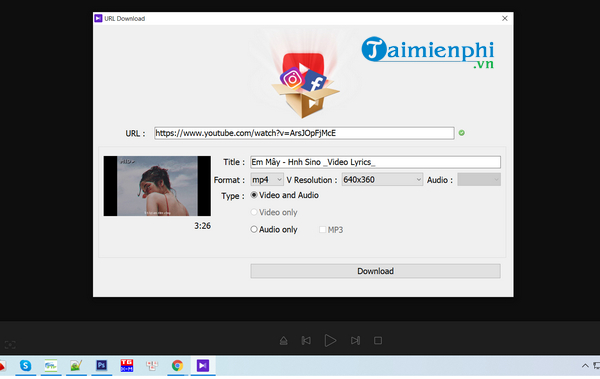This screenshot has height=379, width=600.
Task: Click the video thumbnail preview
Action: click(157, 186)
